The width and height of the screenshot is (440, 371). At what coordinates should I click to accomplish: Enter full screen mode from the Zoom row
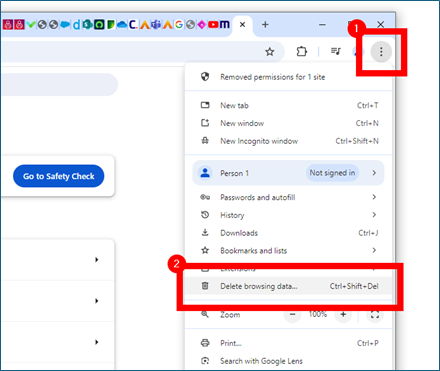(375, 314)
